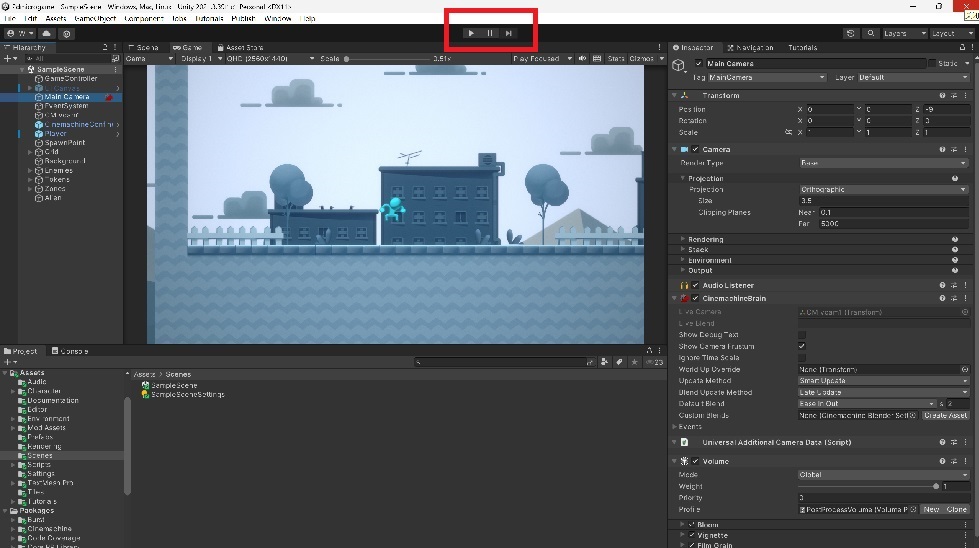The image size is (979, 548).
Task: Open the Unity account dropdown in toolbar
Action: click(x=21, y=33)
